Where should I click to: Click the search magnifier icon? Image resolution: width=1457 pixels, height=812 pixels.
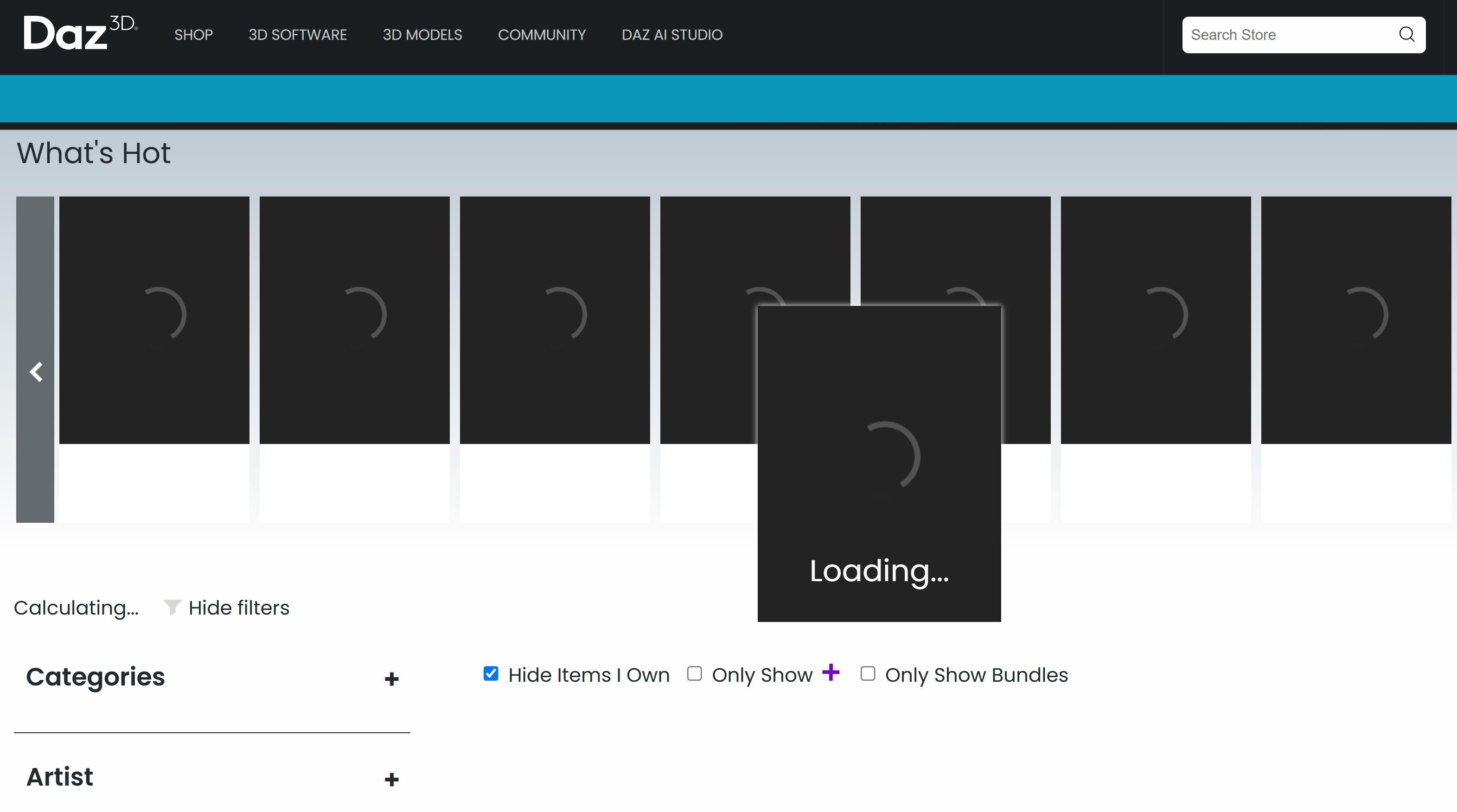[x=1406, y=34]
